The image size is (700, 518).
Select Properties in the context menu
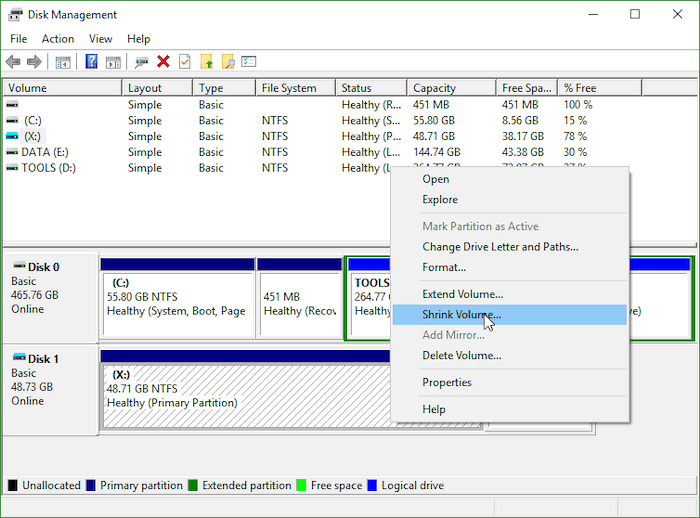pyautogui.click(x=446, y=382)
